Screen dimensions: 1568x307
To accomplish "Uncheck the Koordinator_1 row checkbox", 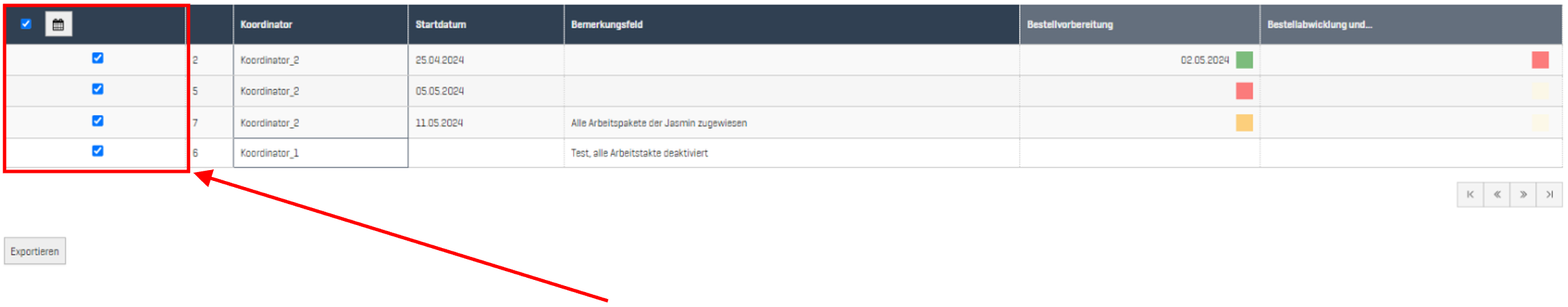I will pyautogui.click(x=98, y=151).
